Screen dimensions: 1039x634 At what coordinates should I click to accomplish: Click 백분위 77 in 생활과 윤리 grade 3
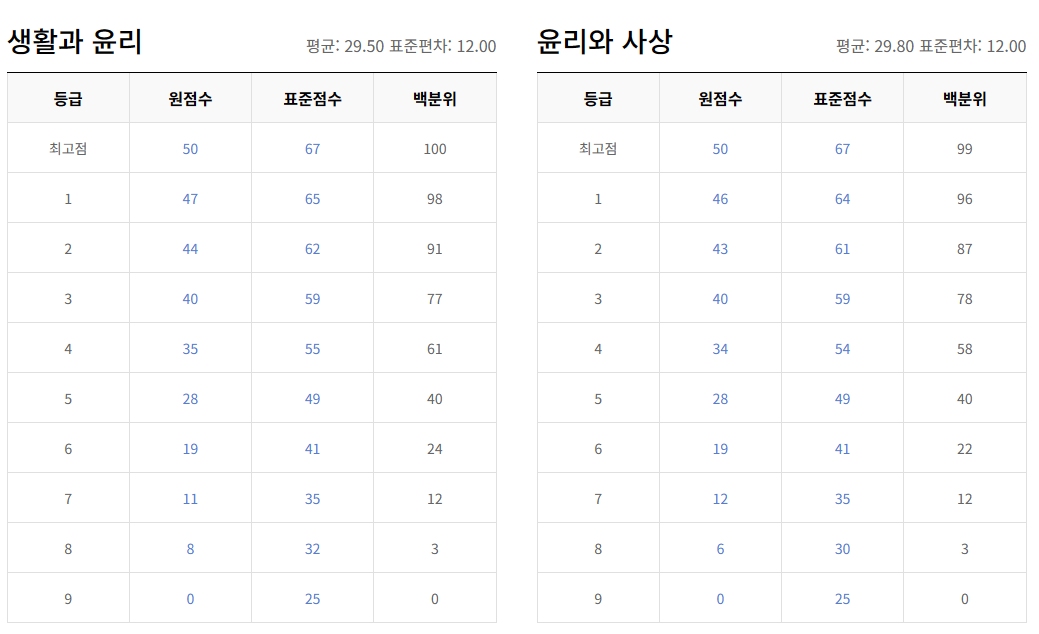pyautogui.click(x=435, y=299)
